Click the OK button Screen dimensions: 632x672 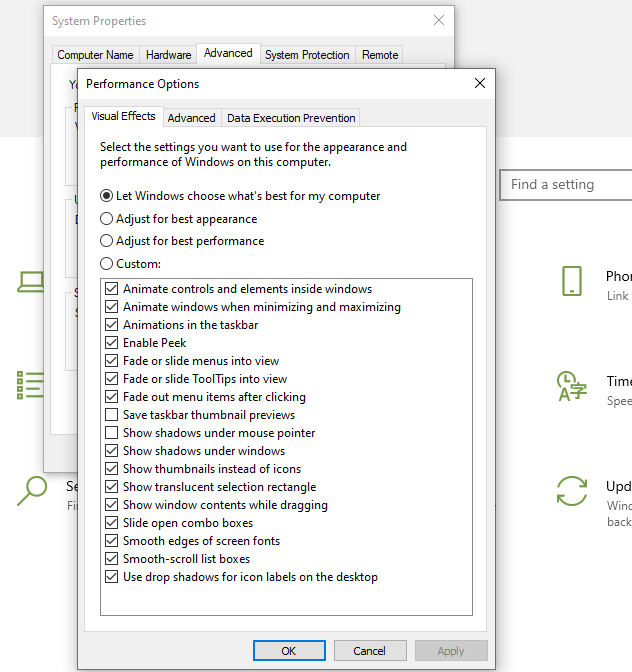point(289,651)
